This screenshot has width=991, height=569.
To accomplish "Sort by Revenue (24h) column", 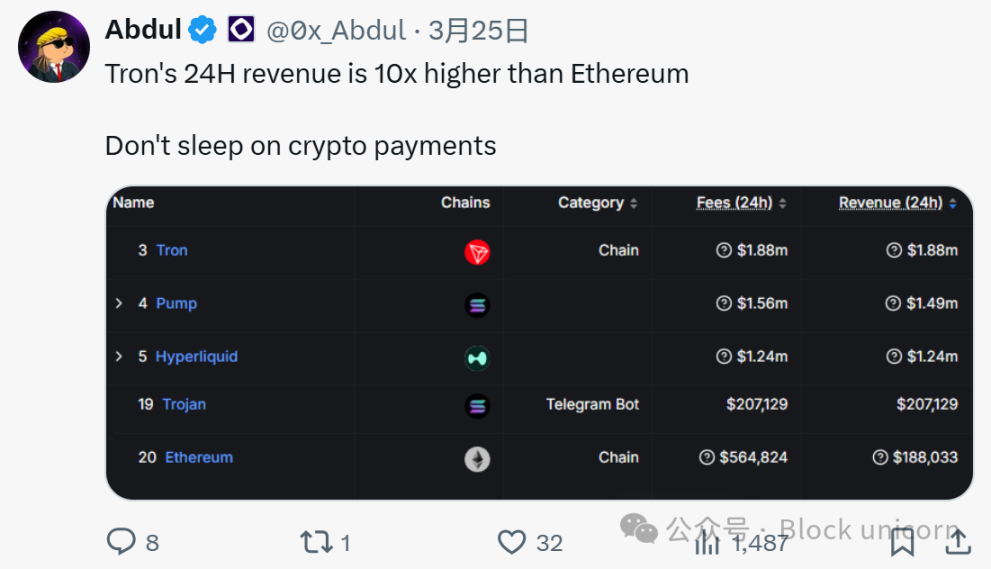I will point(897,203).
